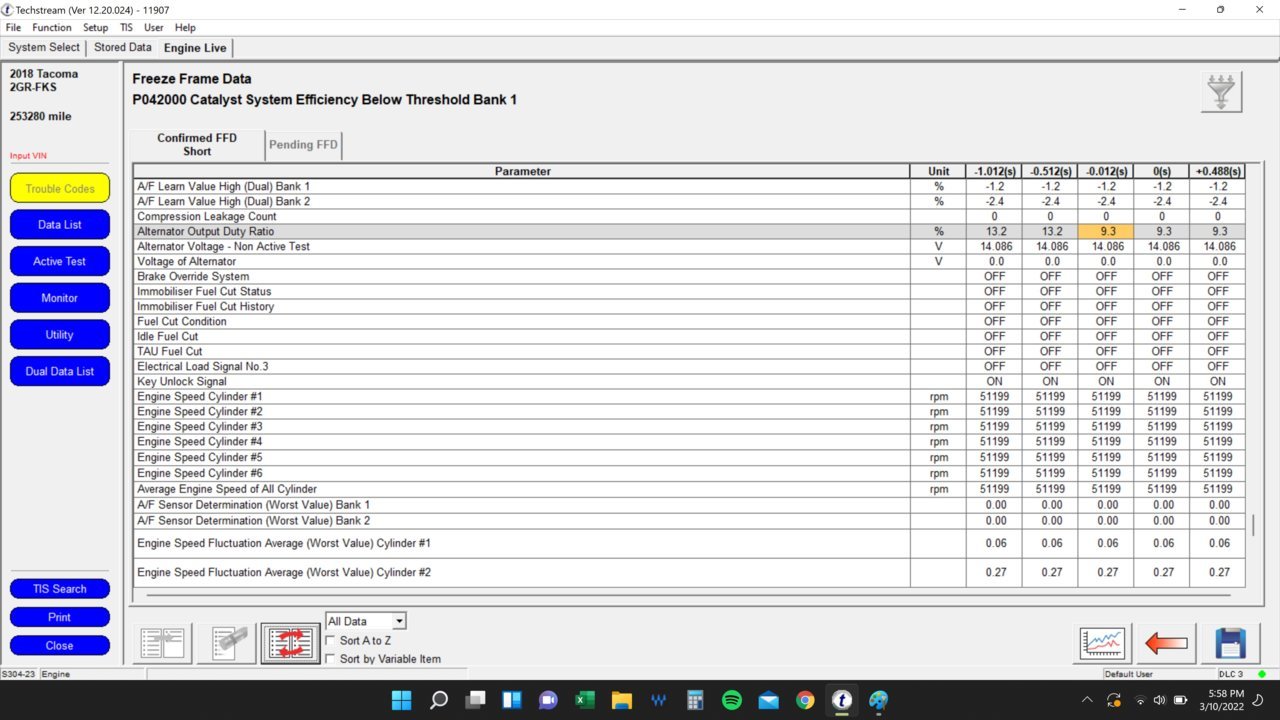Open the Setup menu
The height and width of the screenshot is (720, 1280).
point(96,27)
